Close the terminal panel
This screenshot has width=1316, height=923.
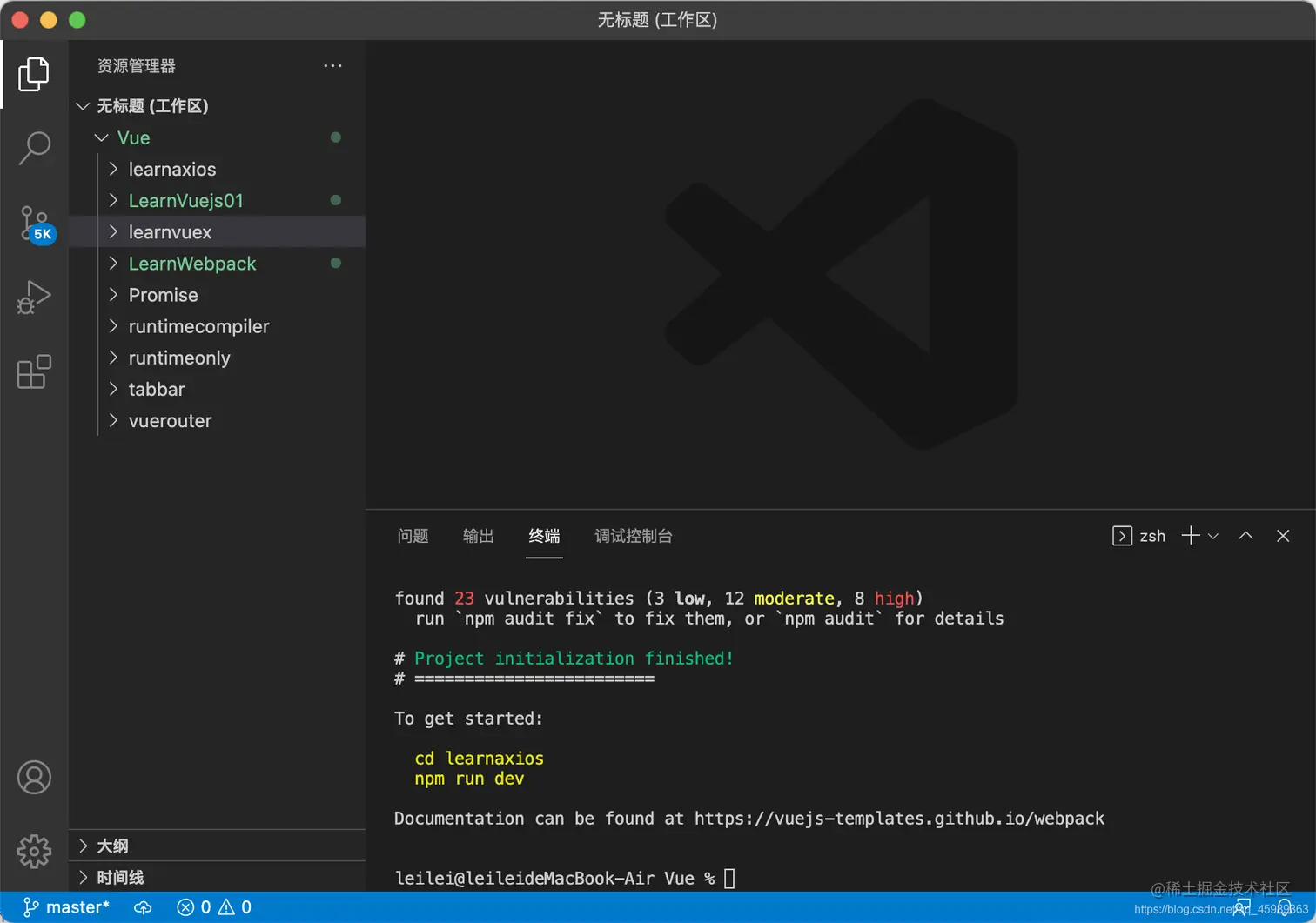pos(1283,536)
